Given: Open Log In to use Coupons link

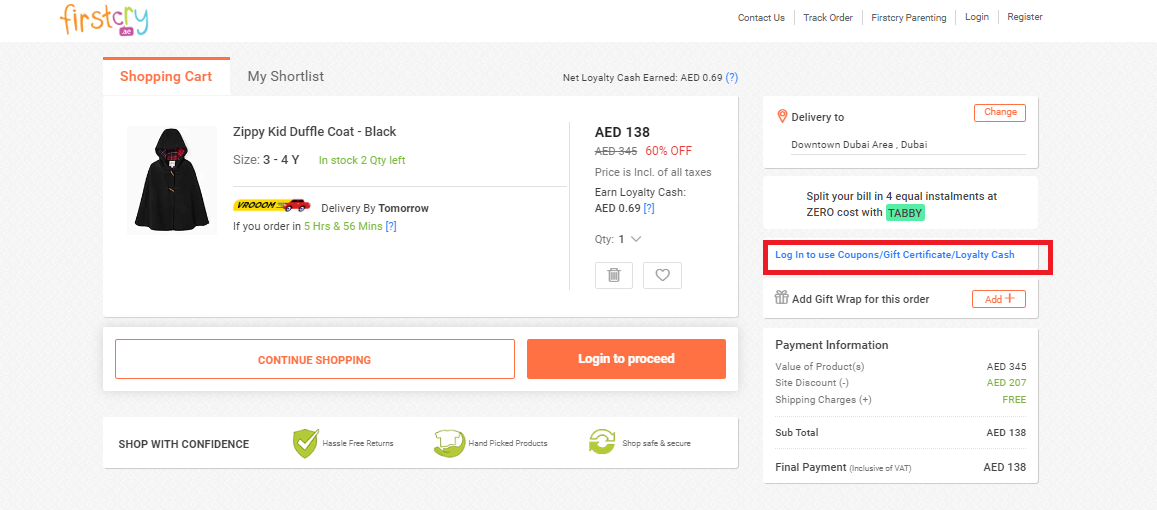Looking at the screenshot, I should (x=895, y=255).
